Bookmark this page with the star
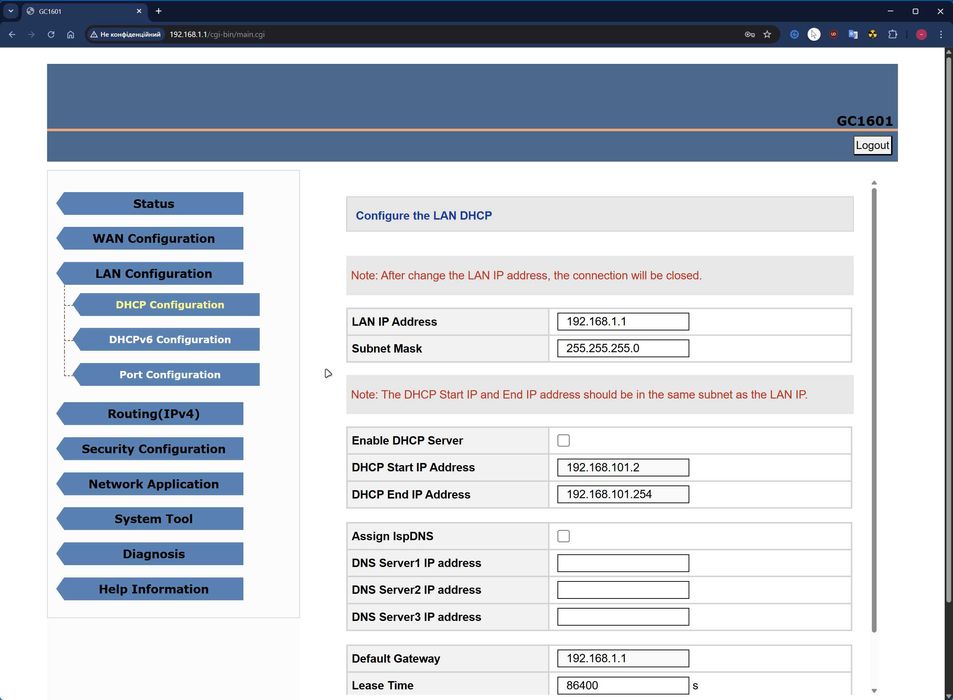953x700 pixels. click(767, 35)
